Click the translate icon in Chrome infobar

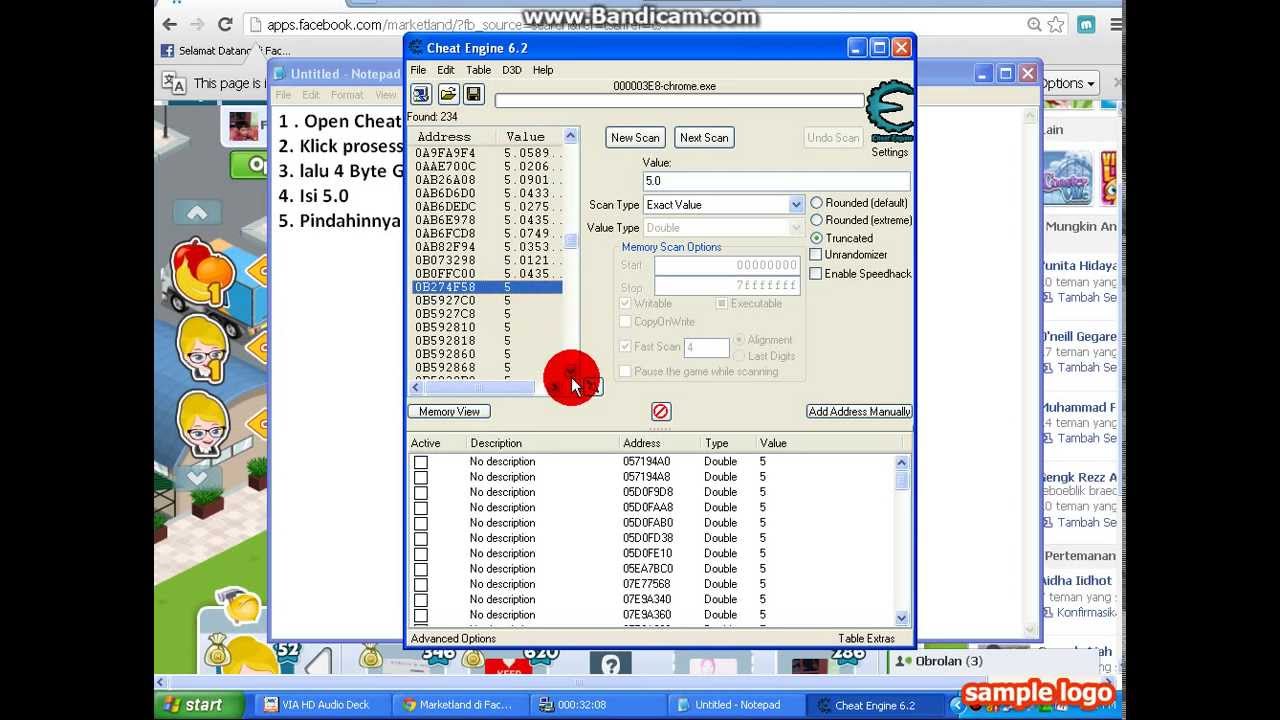pyautogui.click(x=174, y=83)
